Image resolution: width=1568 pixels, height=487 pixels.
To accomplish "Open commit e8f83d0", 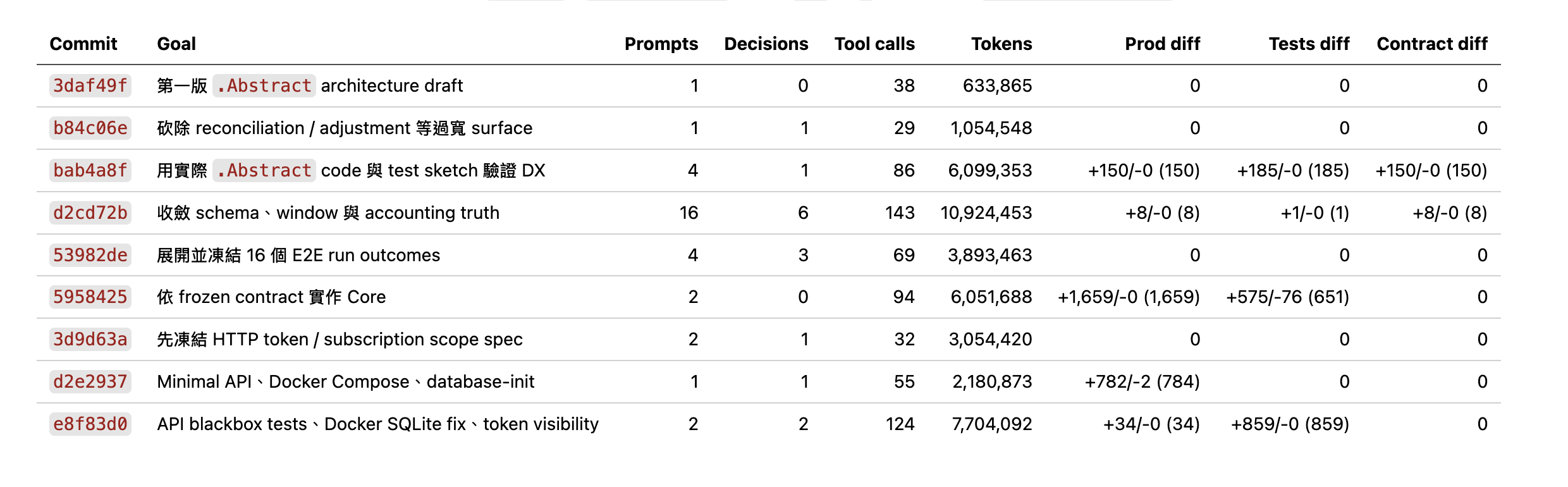I will click(90, 424).
